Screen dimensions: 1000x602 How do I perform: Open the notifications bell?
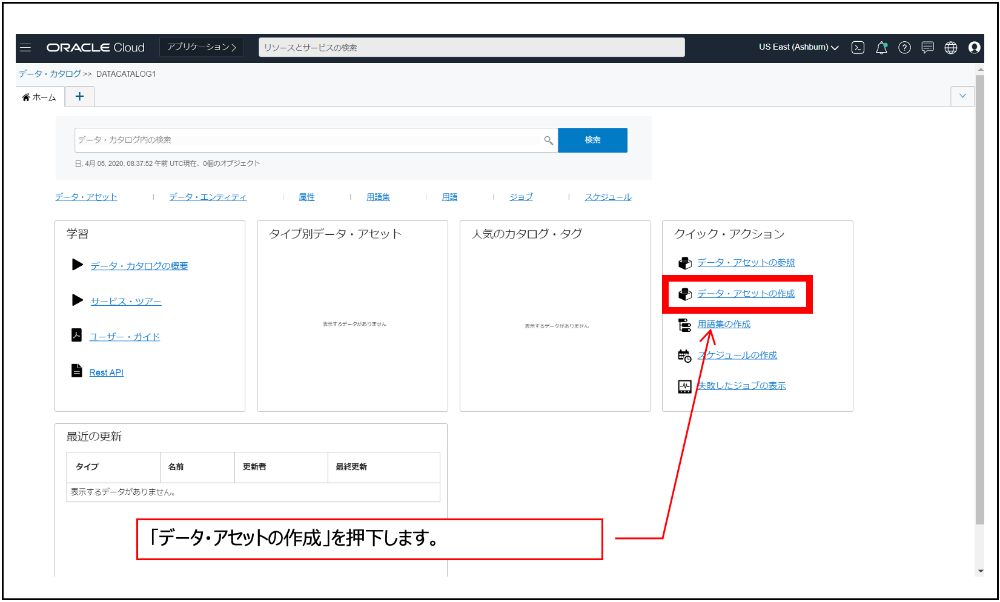coord(882,48)
